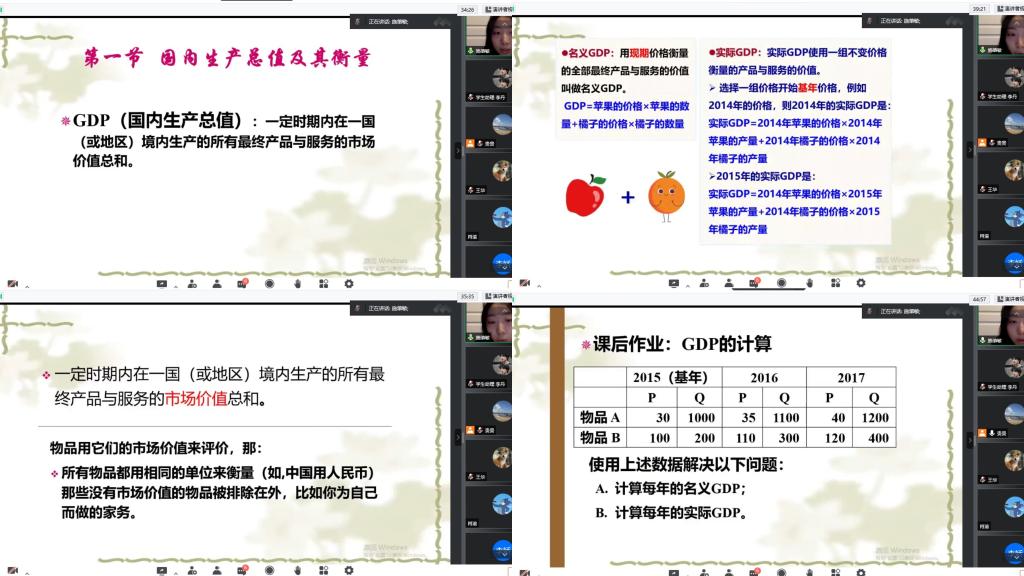Toggle camera in the apple-orange slide window
This screenshot has width=1024, height=576.
coord(526,283)
